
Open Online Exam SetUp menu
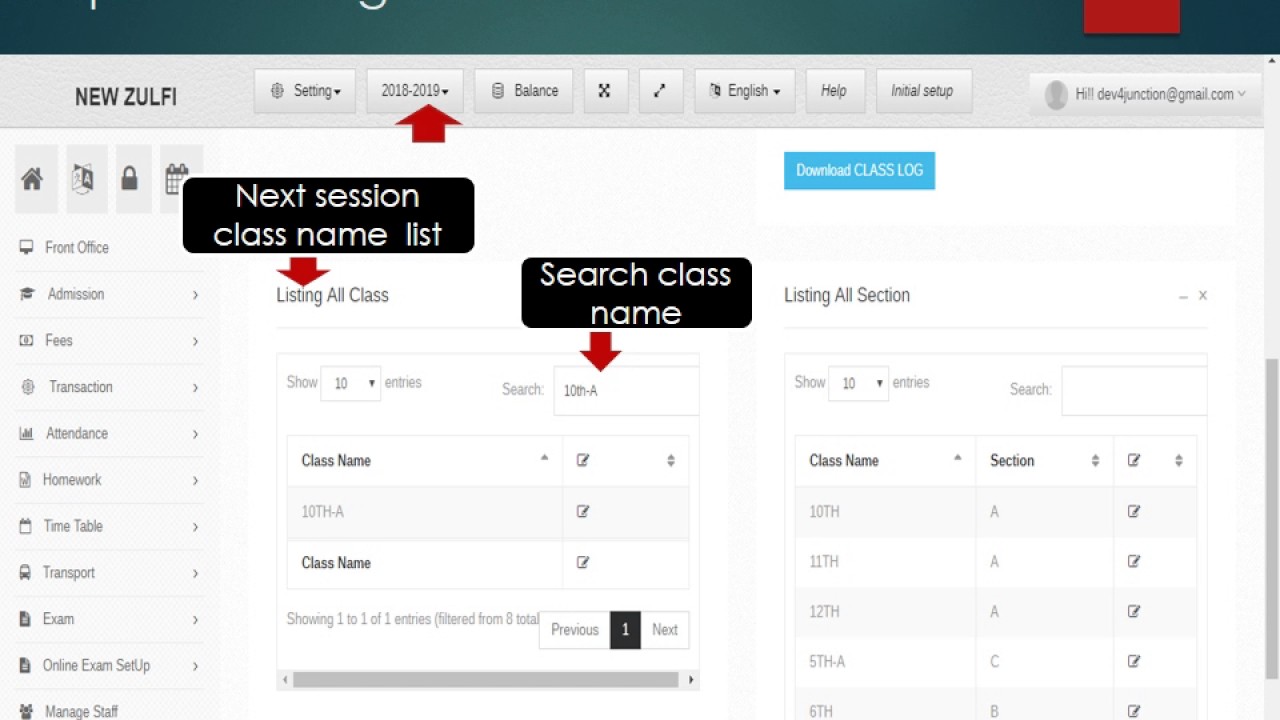coord(109,666)
